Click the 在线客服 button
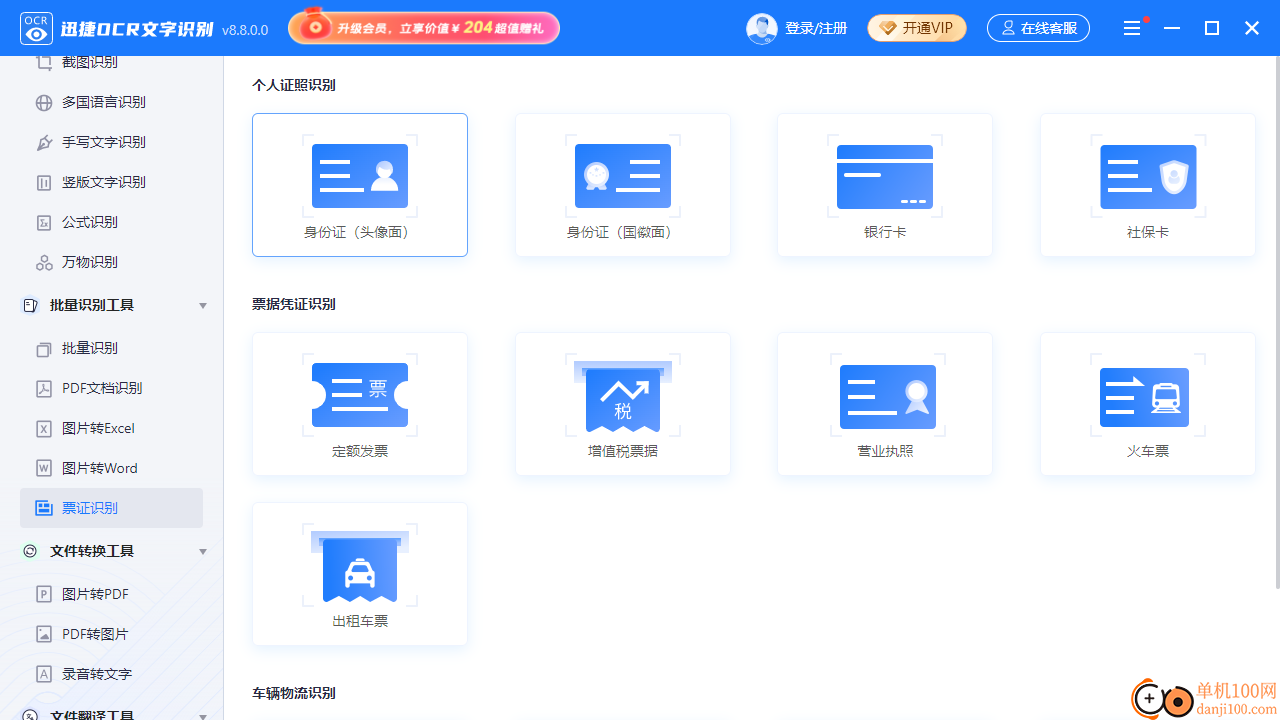 click(x=1038, y=28)
